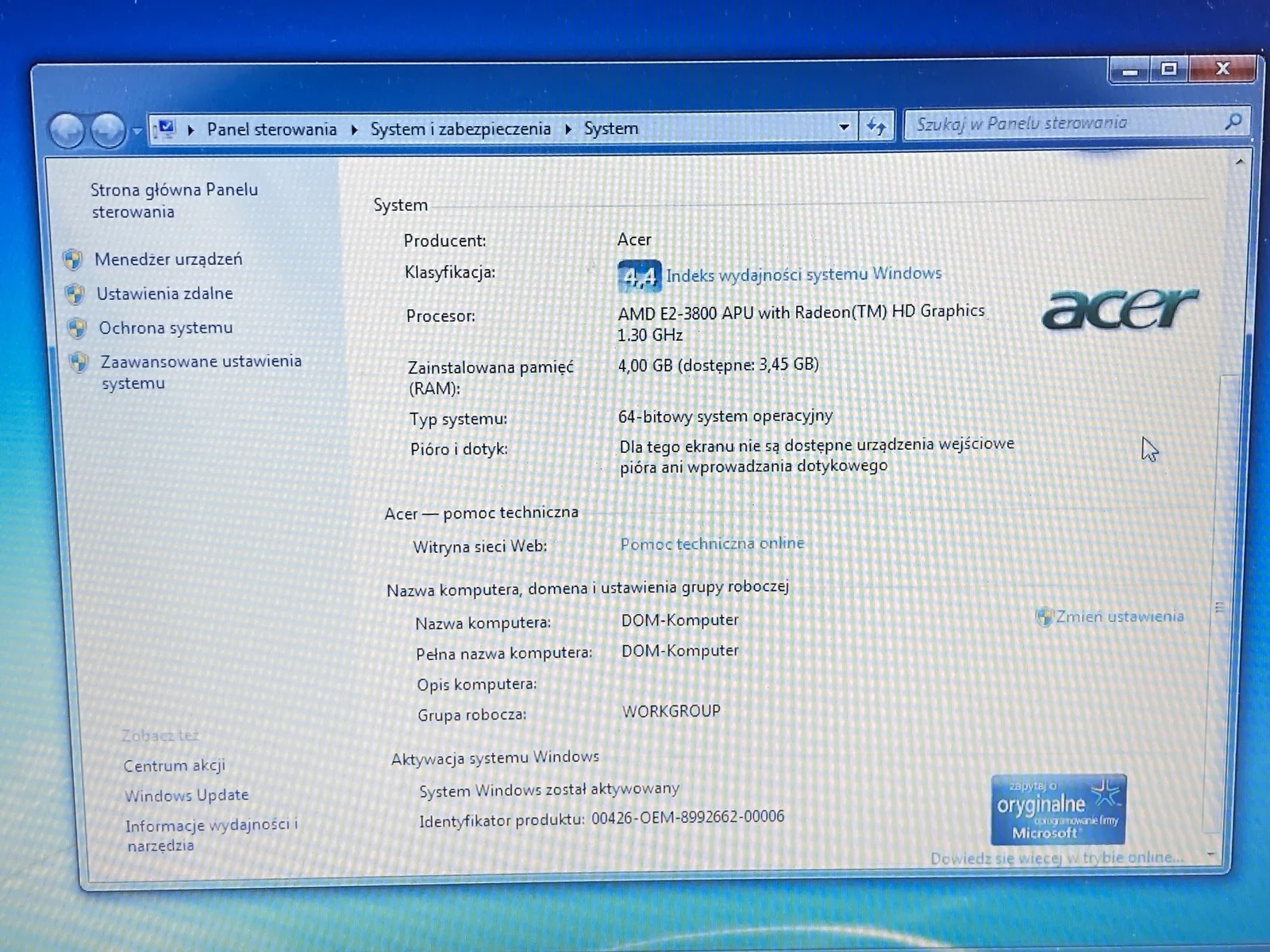Open Informacje wydajności i narzędzia link

[x=211, y=835]
